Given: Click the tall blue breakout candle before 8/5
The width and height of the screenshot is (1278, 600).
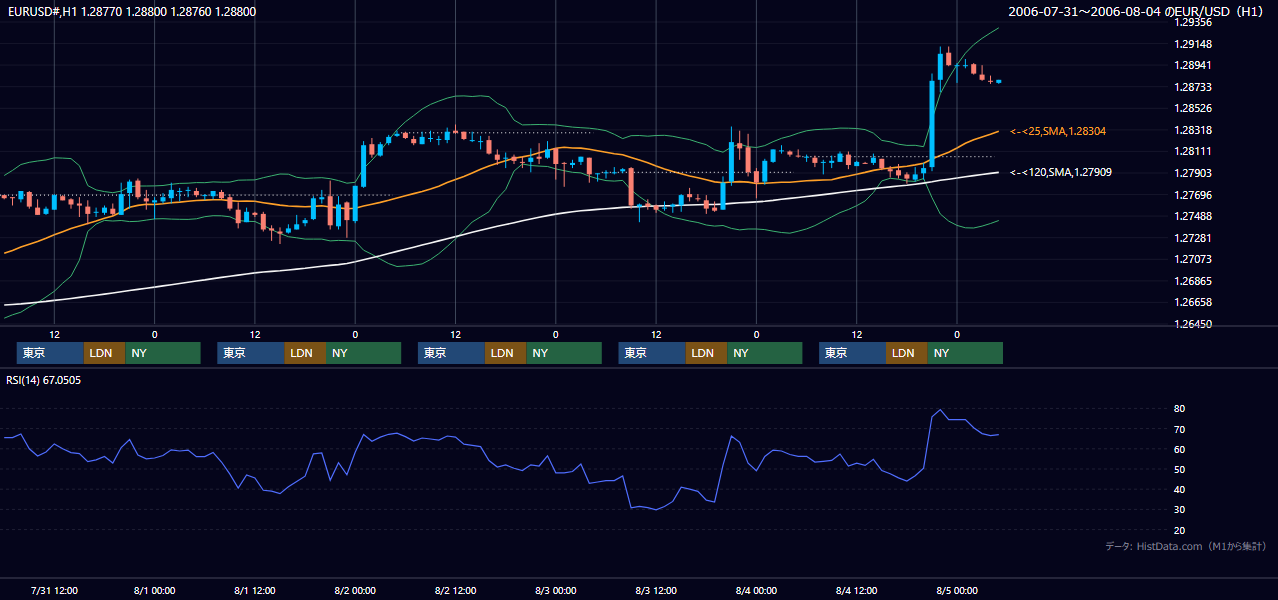Looking at the screenshot, I should coord(932,122).
